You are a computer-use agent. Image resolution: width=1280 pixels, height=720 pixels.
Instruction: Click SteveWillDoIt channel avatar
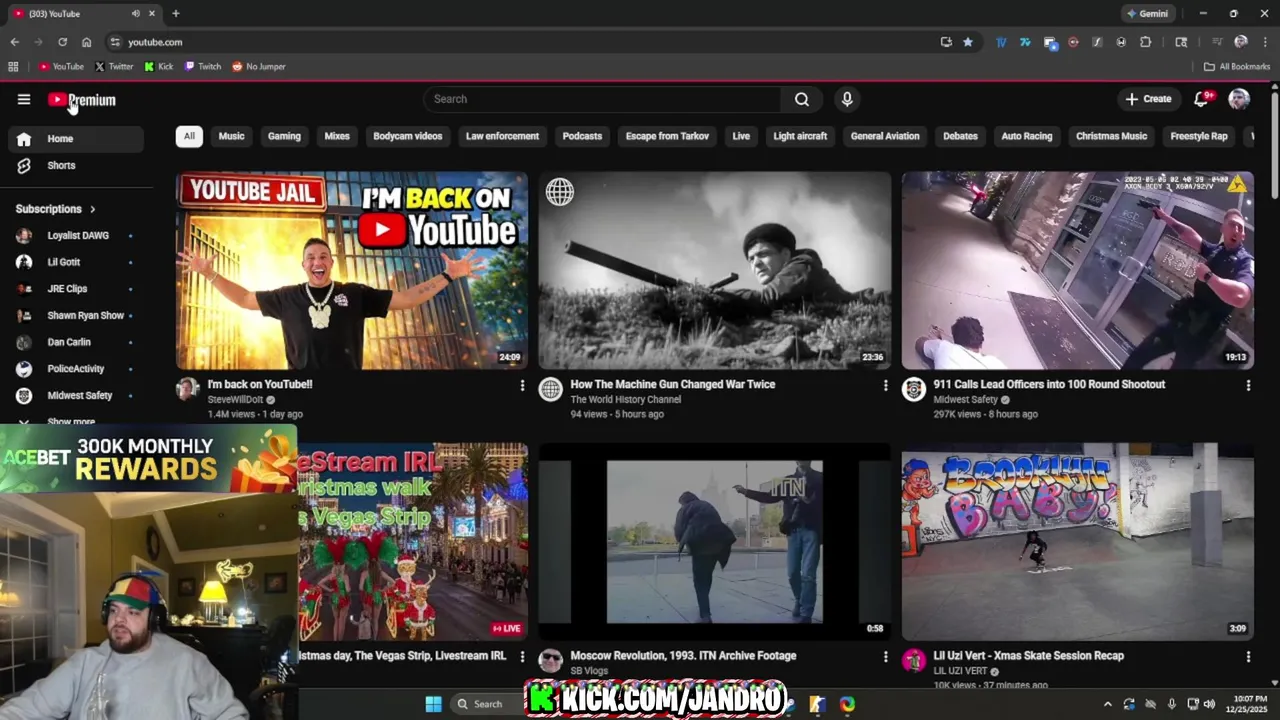188,389
